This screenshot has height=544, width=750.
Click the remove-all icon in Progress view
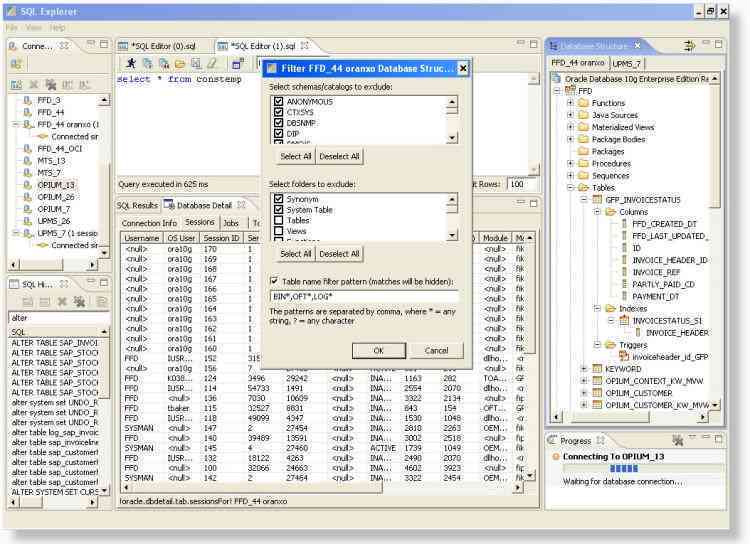[x=677, y=439]
